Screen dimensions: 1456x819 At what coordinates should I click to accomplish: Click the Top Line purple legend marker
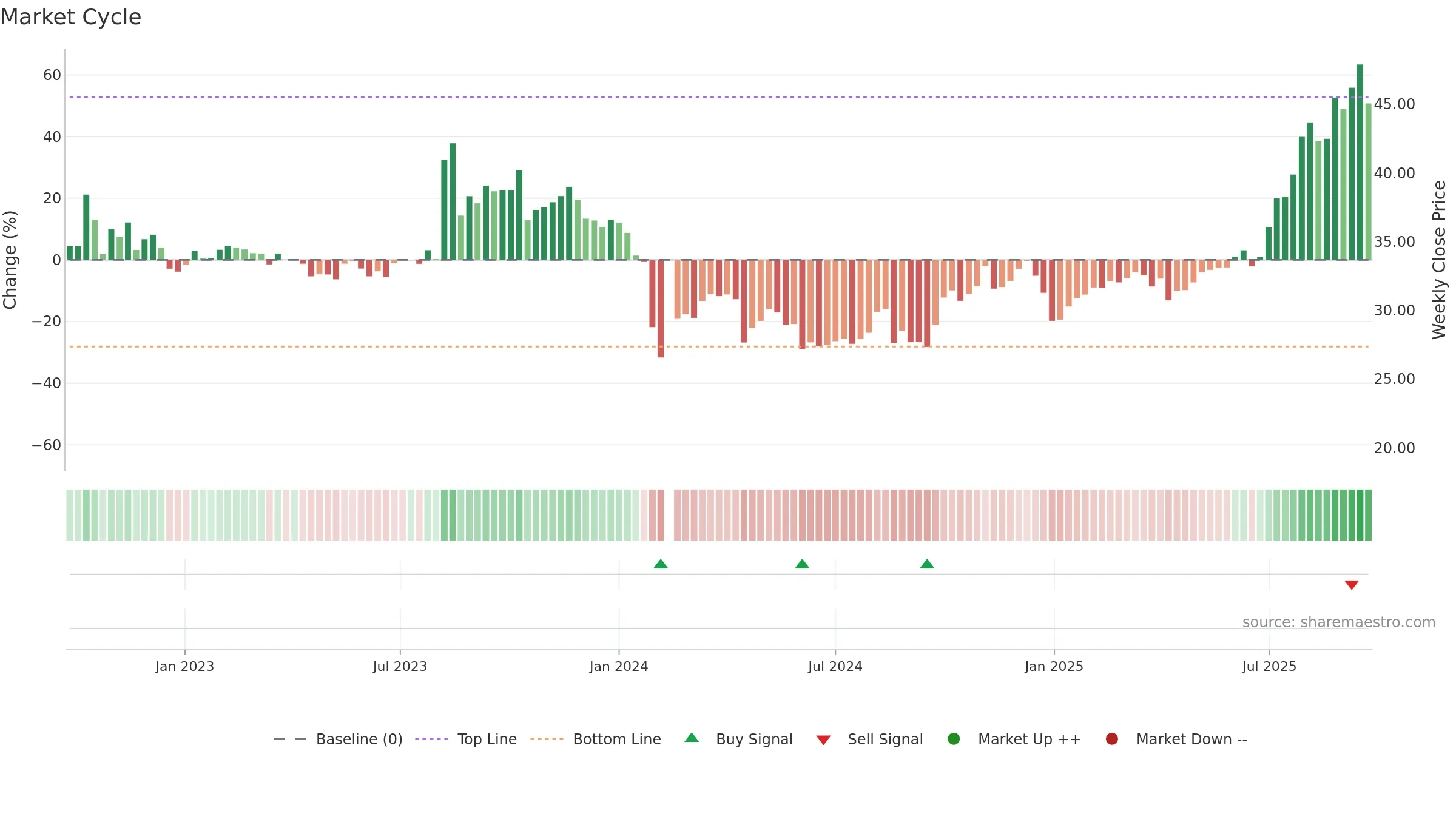431,739
